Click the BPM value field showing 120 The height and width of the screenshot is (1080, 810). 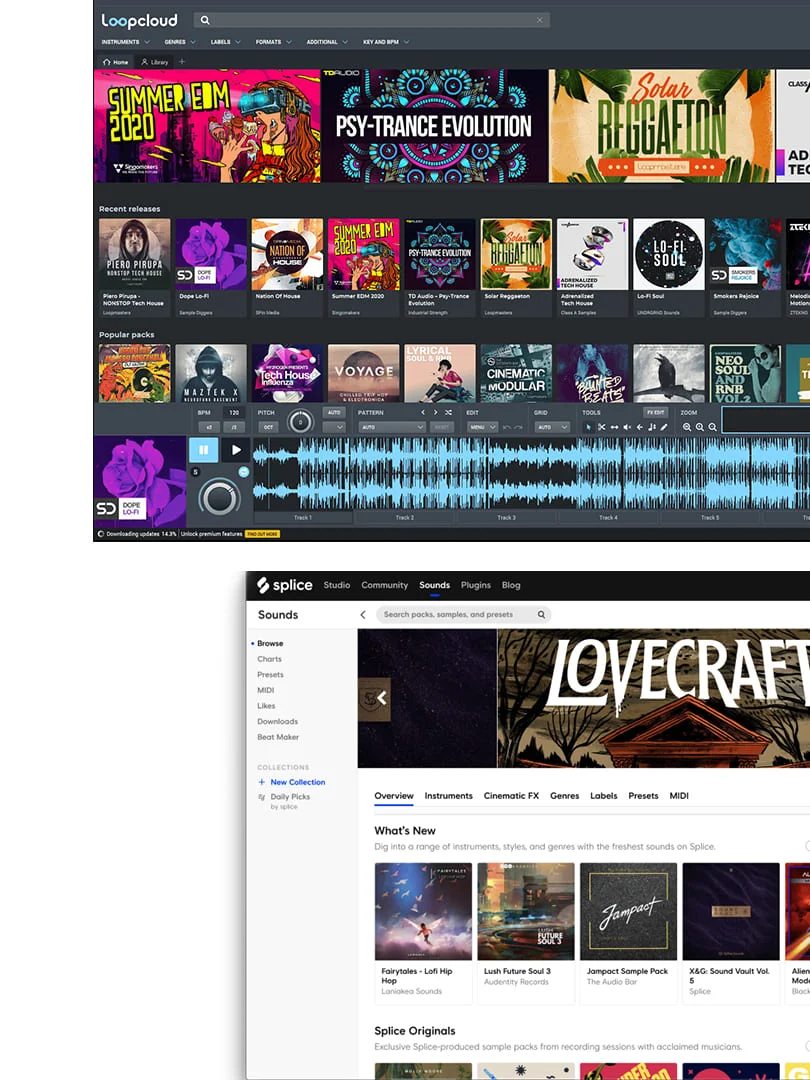[x=233, y=413]
